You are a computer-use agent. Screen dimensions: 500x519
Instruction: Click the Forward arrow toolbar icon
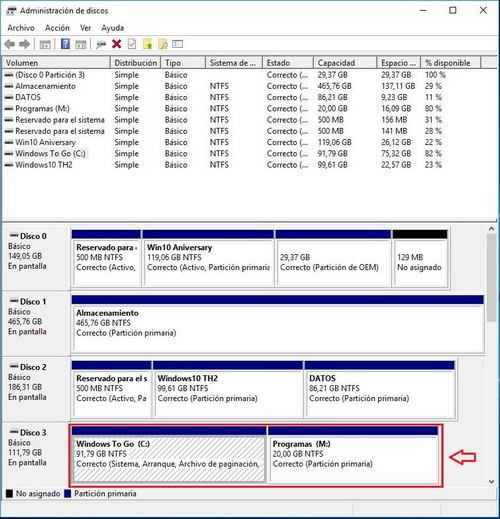25,44
